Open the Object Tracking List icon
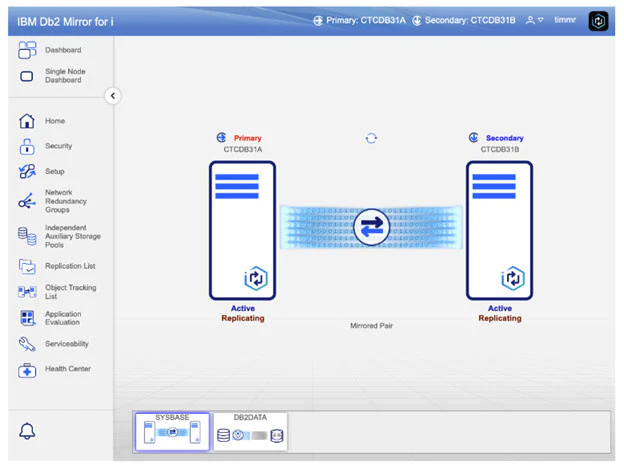 point(27,292)
